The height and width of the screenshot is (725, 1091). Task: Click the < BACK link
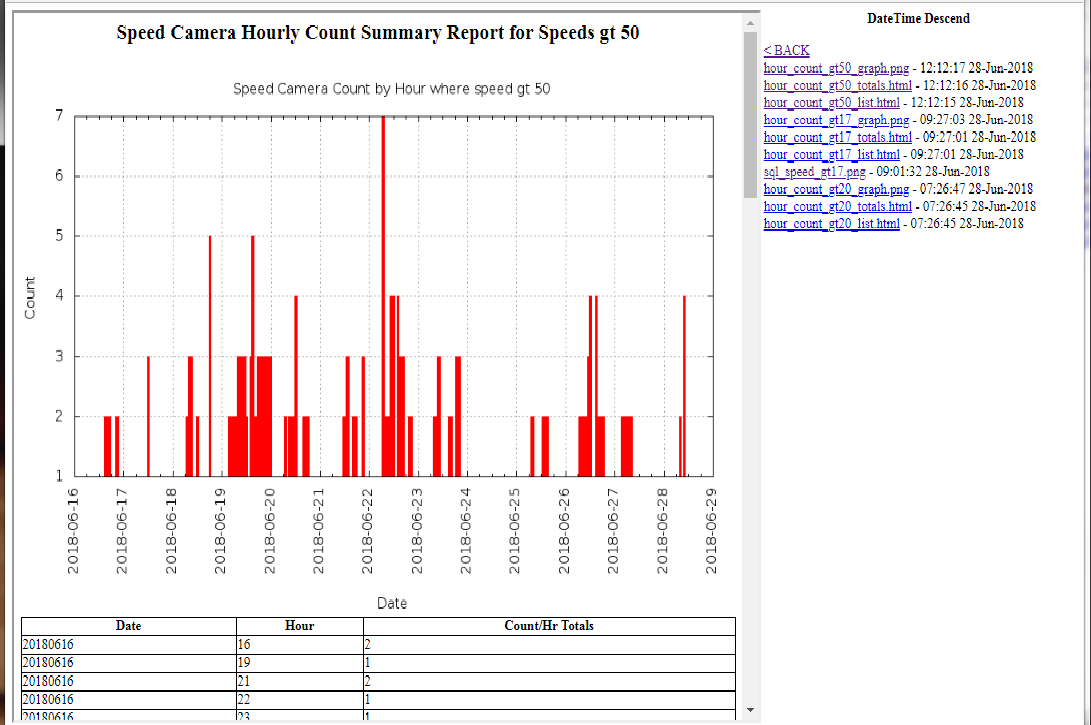pyautogui.click(x=786, y=50)
